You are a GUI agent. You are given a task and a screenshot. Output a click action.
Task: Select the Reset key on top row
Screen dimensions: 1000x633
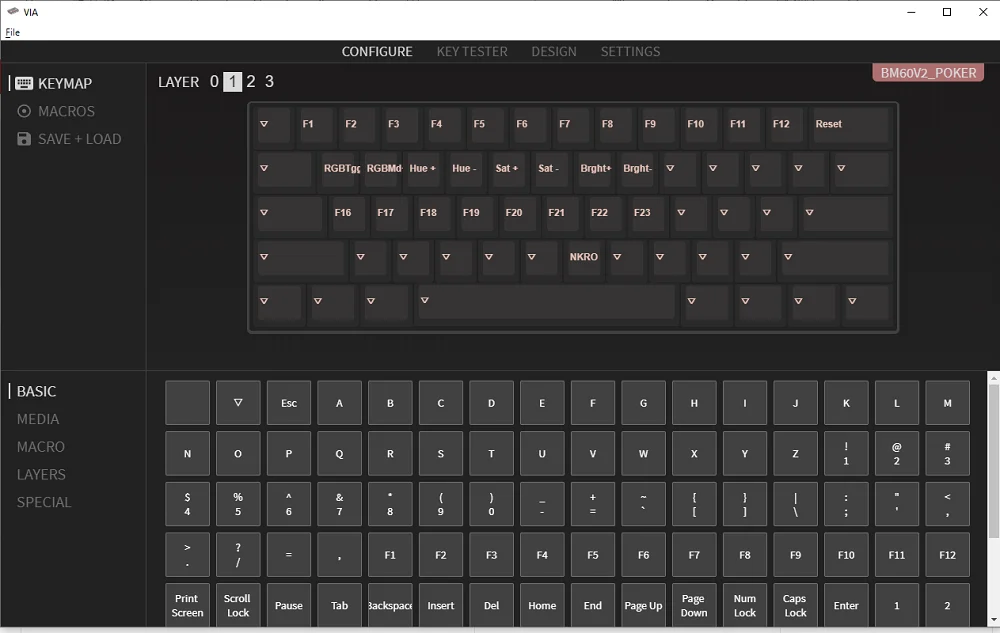[850, 125]
